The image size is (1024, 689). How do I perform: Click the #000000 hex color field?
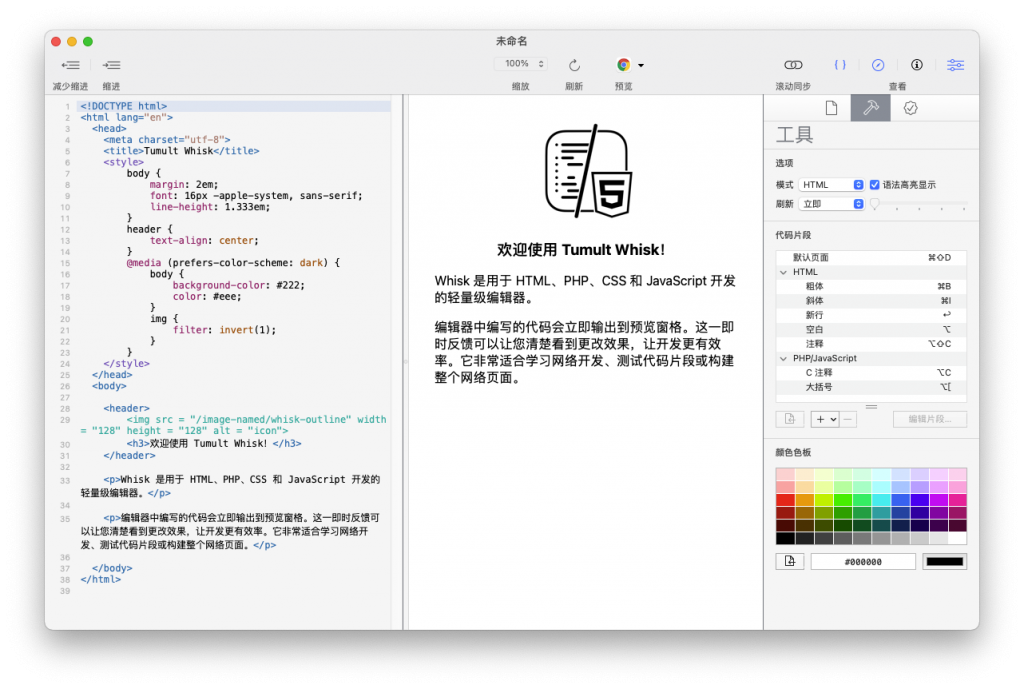(x=863, y=562)
